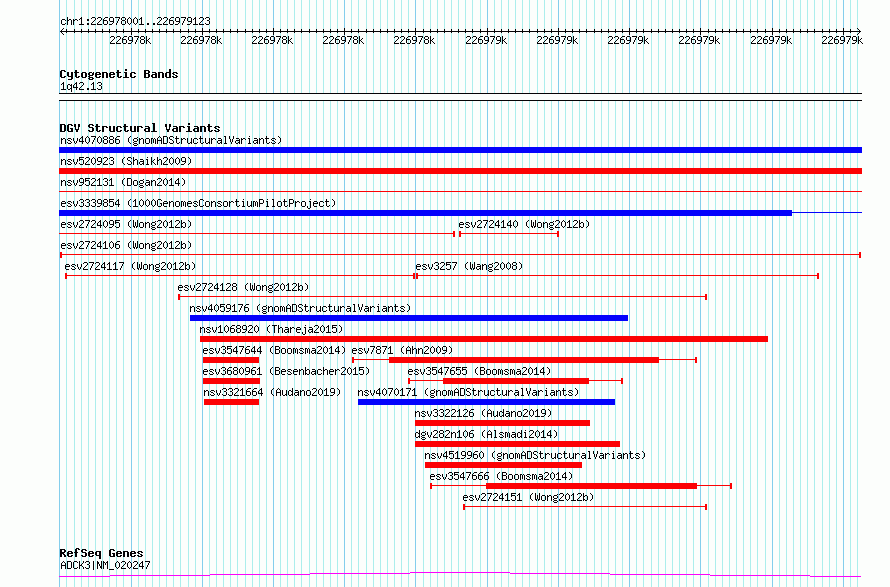Open esv3547655 (Boomsma2014) variant
Screen dimensions: 890x587
pyautogui.click(x=479, y=371)
